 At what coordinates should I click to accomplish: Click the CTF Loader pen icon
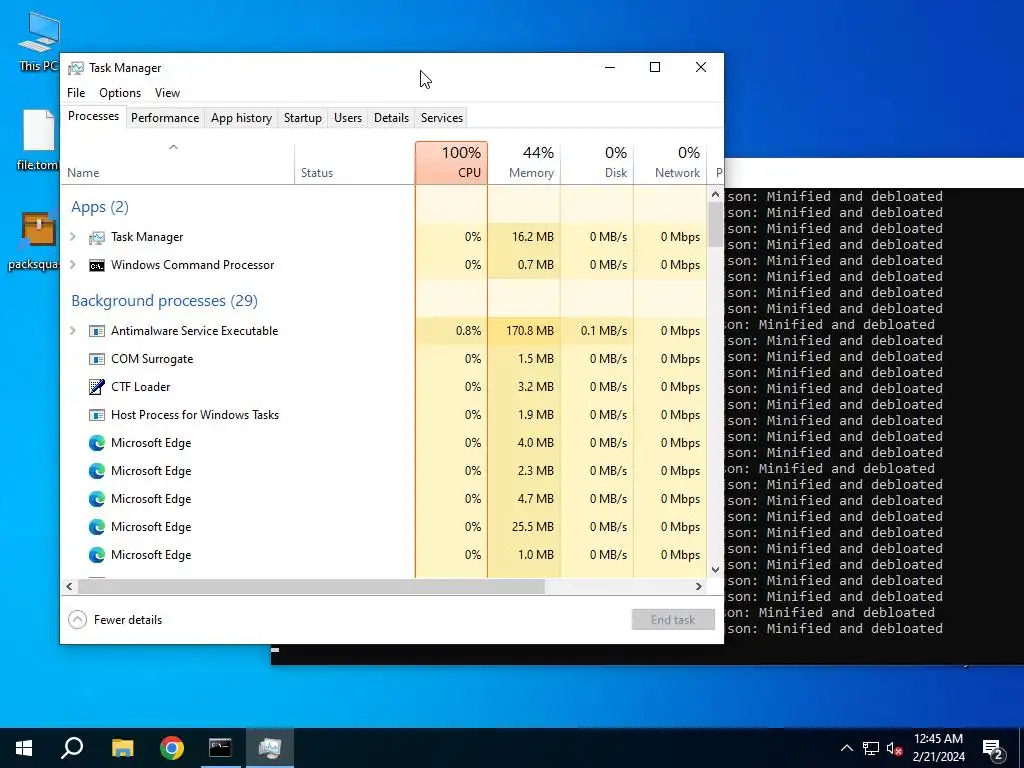coord(97,387)
